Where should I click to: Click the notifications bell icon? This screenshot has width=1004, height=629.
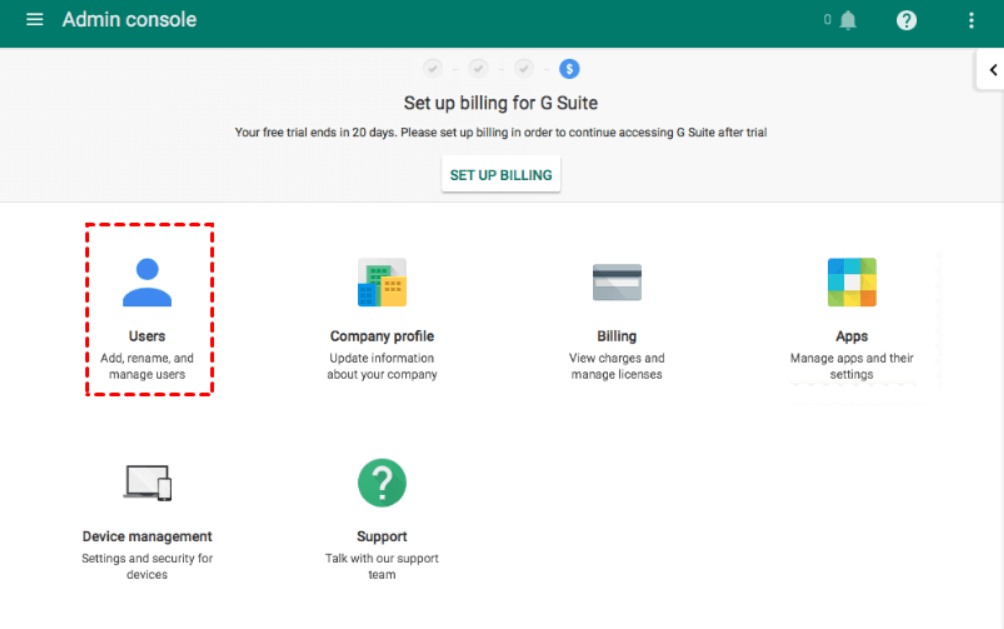[x=848, y=20]
